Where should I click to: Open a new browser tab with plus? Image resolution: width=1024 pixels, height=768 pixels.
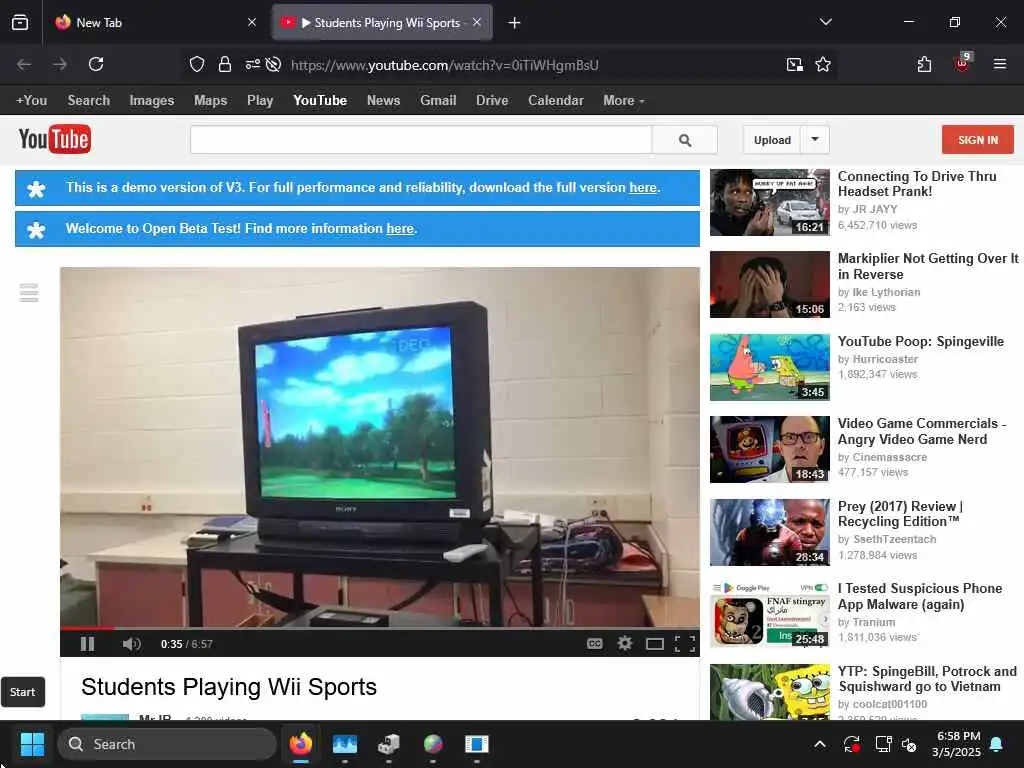(x=515, y=23)
